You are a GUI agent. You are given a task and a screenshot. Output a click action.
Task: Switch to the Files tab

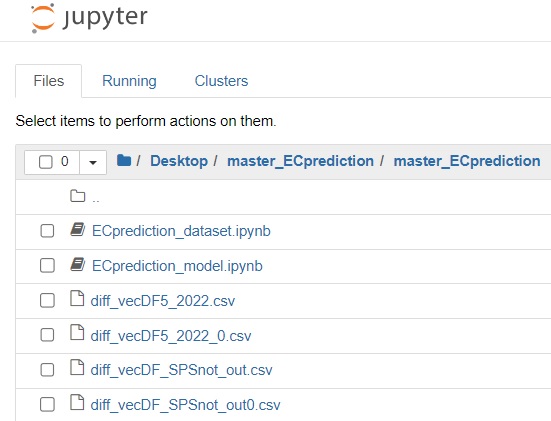coord(49,81)
